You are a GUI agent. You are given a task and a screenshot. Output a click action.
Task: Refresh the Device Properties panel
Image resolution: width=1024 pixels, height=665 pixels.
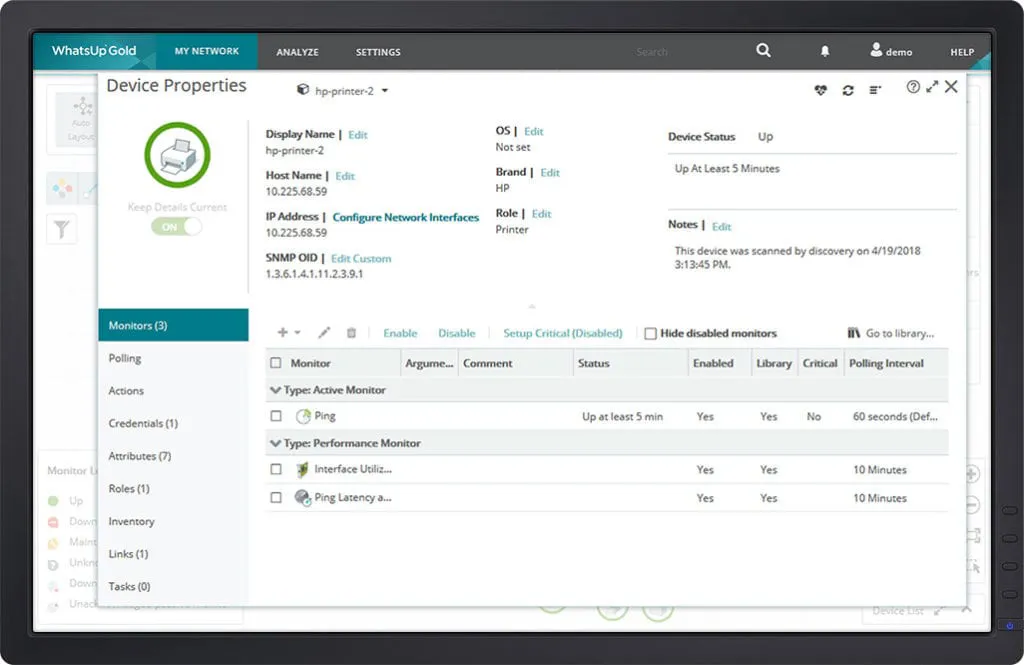coord(848,89)
